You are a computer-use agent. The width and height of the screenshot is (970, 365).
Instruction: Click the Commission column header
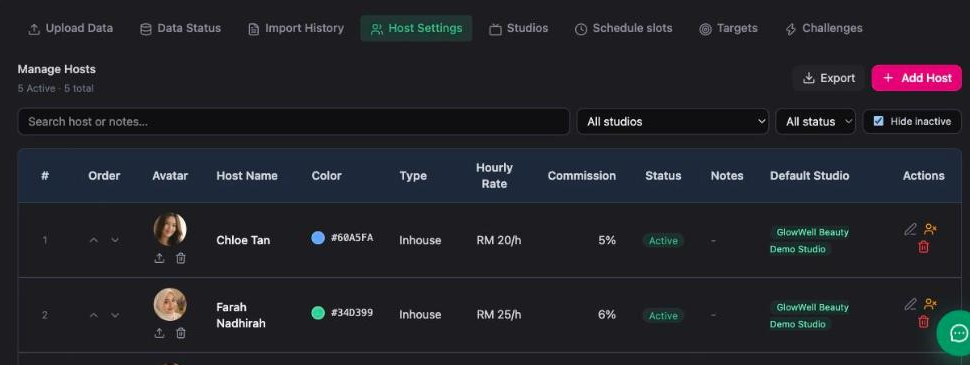582,176
